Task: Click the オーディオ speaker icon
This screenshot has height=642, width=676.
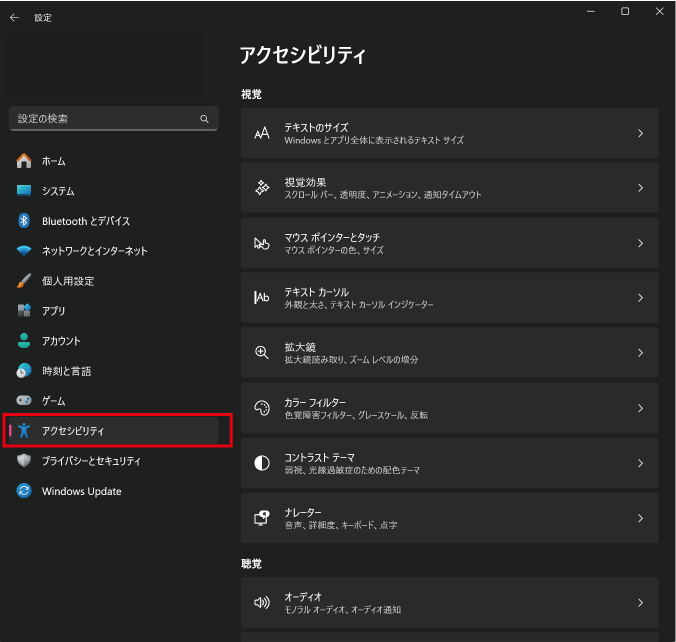Action: [262, 603]
